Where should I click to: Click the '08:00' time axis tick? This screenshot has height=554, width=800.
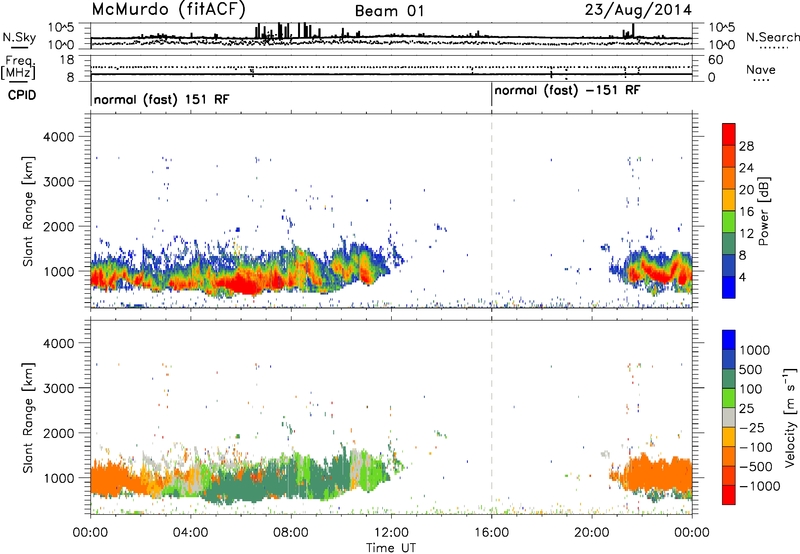coord(291,533)
